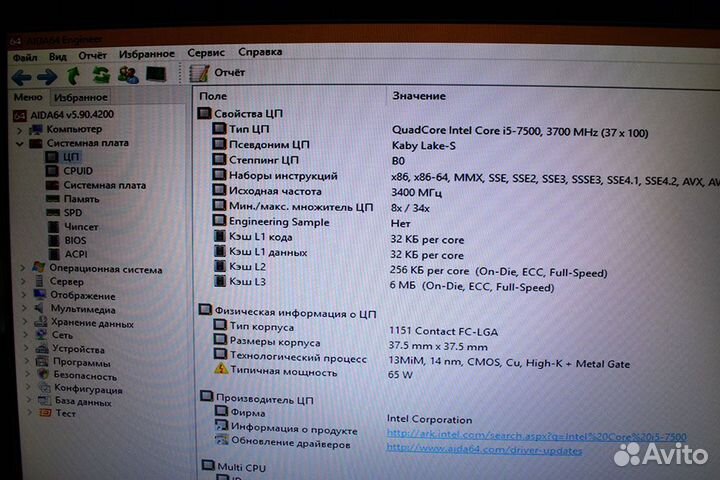Click the Конфигурация icon in tree

(x=45, y=389)
